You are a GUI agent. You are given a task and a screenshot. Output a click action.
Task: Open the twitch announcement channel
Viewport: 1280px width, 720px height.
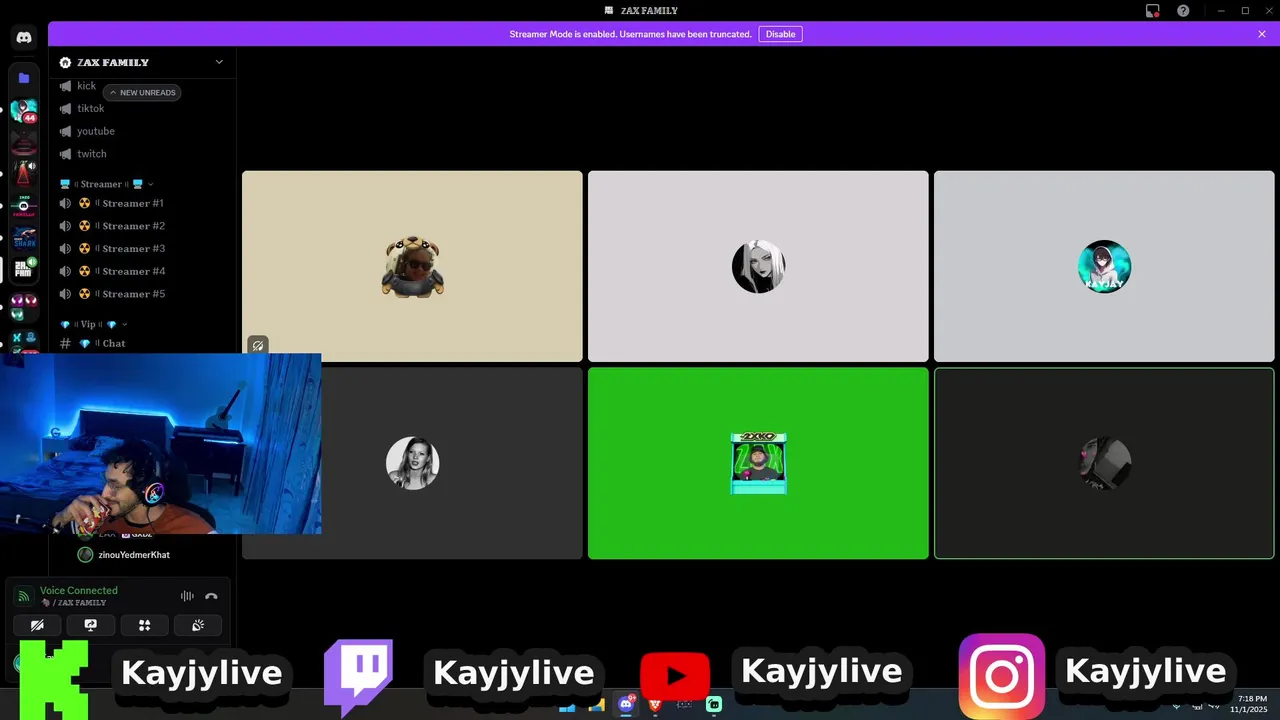pos(144,154)
